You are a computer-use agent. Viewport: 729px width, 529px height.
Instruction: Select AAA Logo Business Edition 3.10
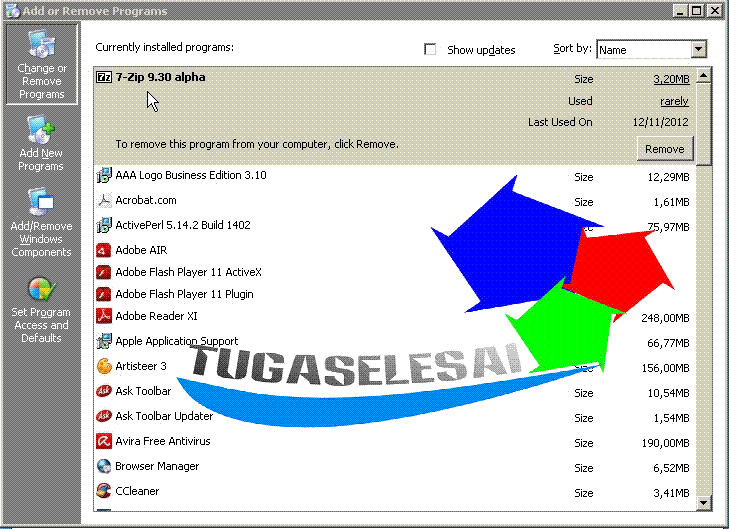(394, 176)
